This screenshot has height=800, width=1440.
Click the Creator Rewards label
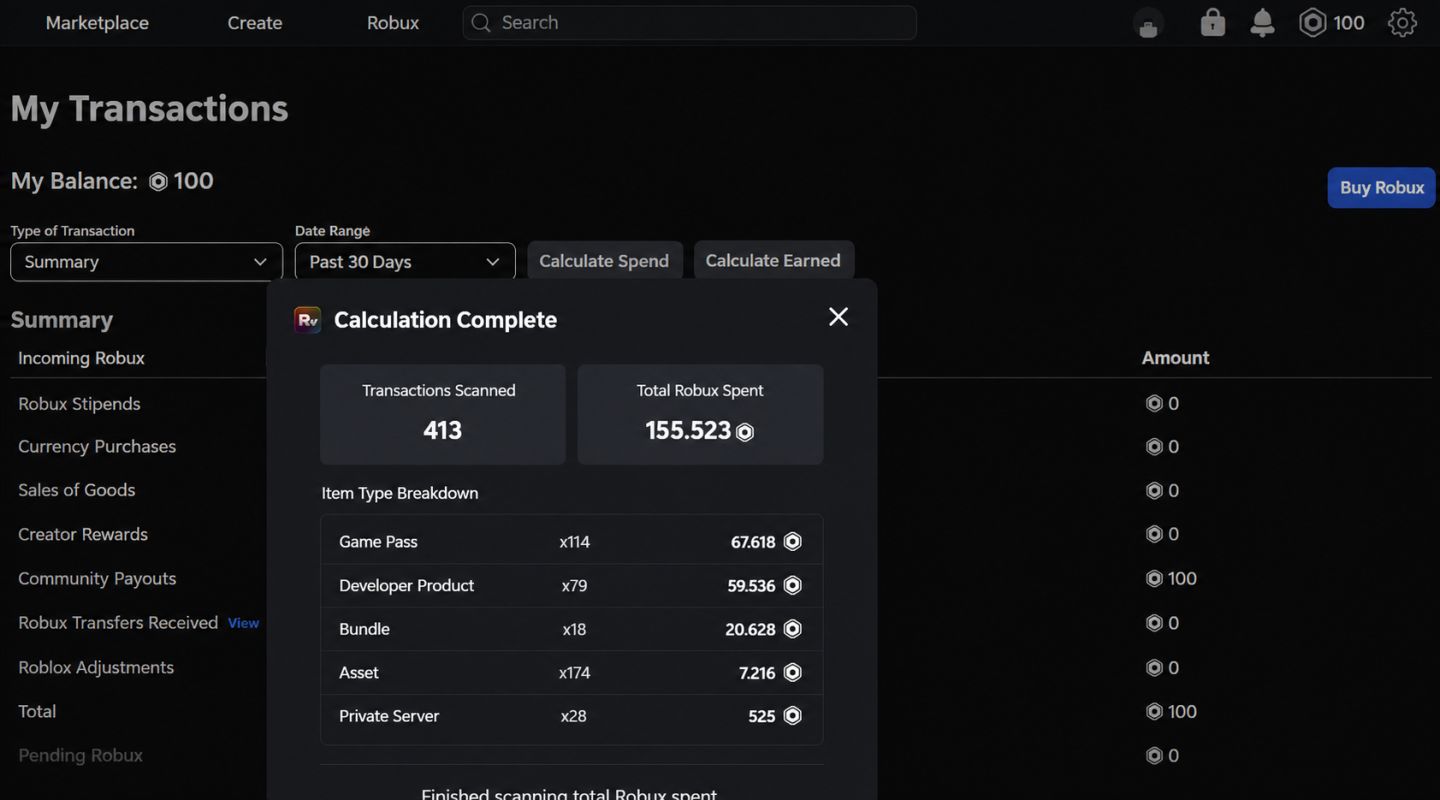83,534
